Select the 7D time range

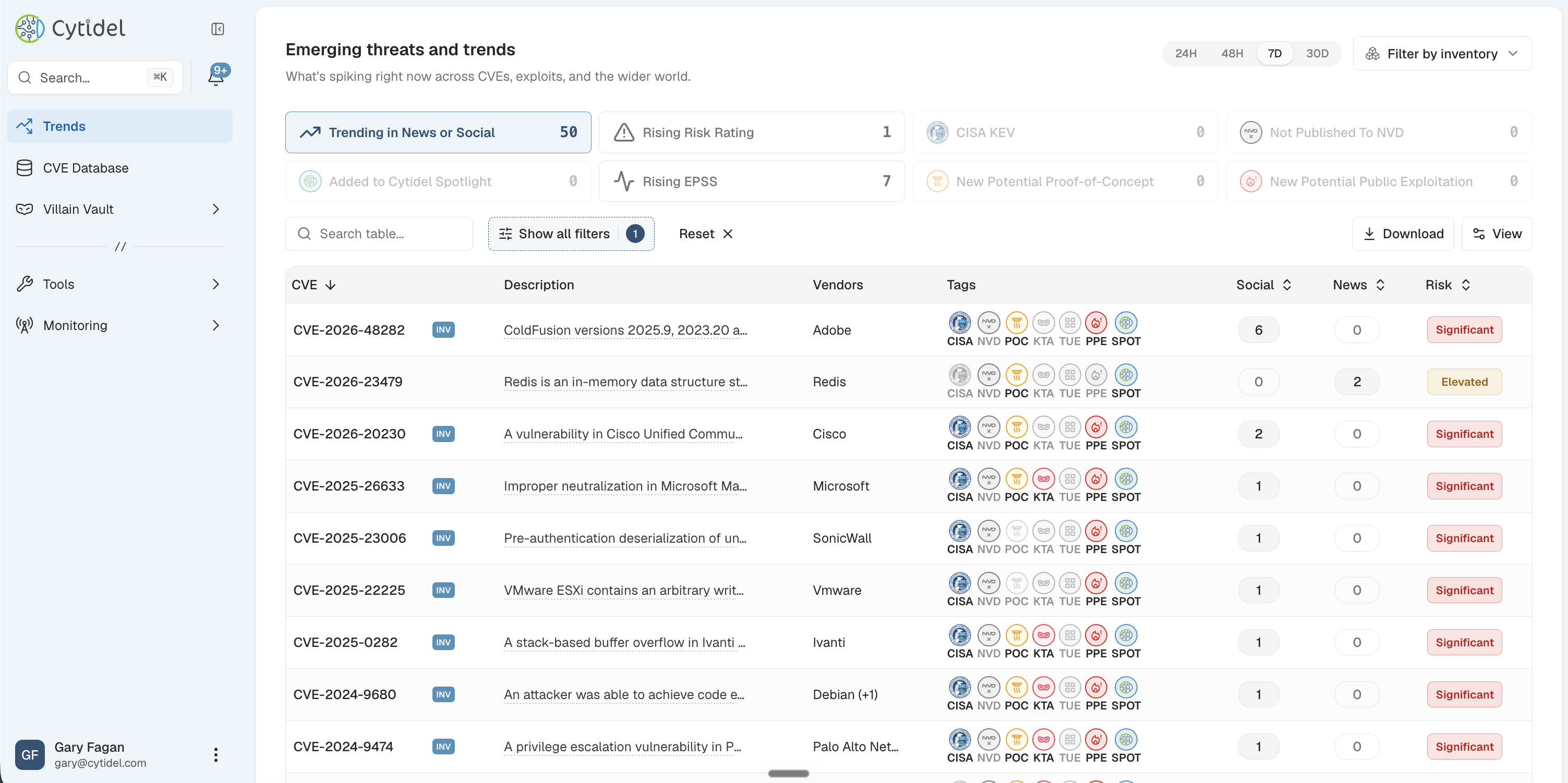pyautogui.click(x=1275, y=54)
